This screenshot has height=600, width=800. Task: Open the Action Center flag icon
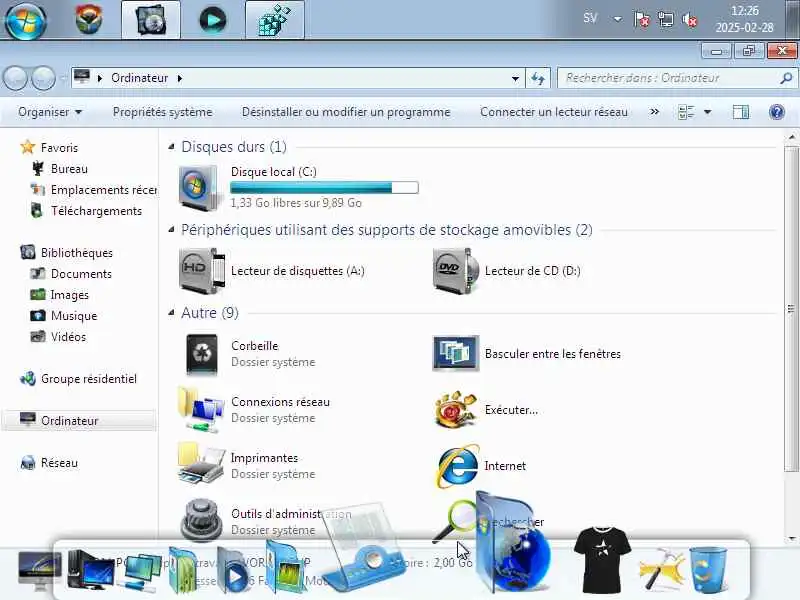[x=641, y=20]
